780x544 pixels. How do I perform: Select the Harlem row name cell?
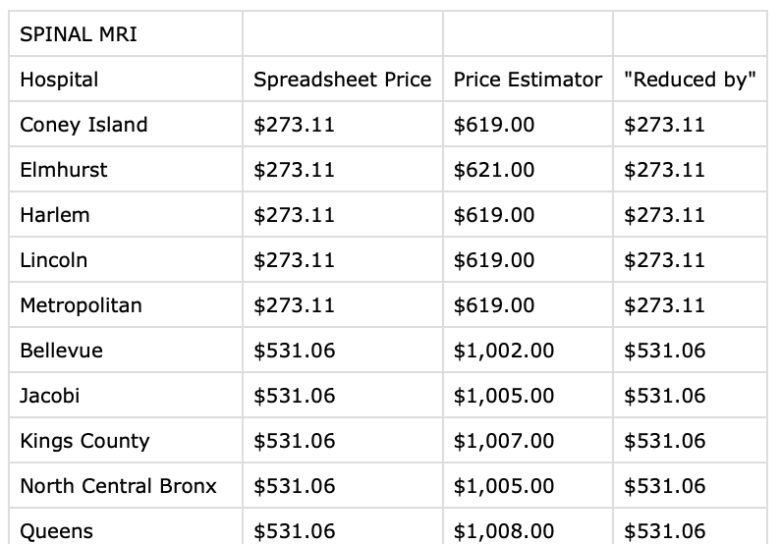(x=126, y=215)
